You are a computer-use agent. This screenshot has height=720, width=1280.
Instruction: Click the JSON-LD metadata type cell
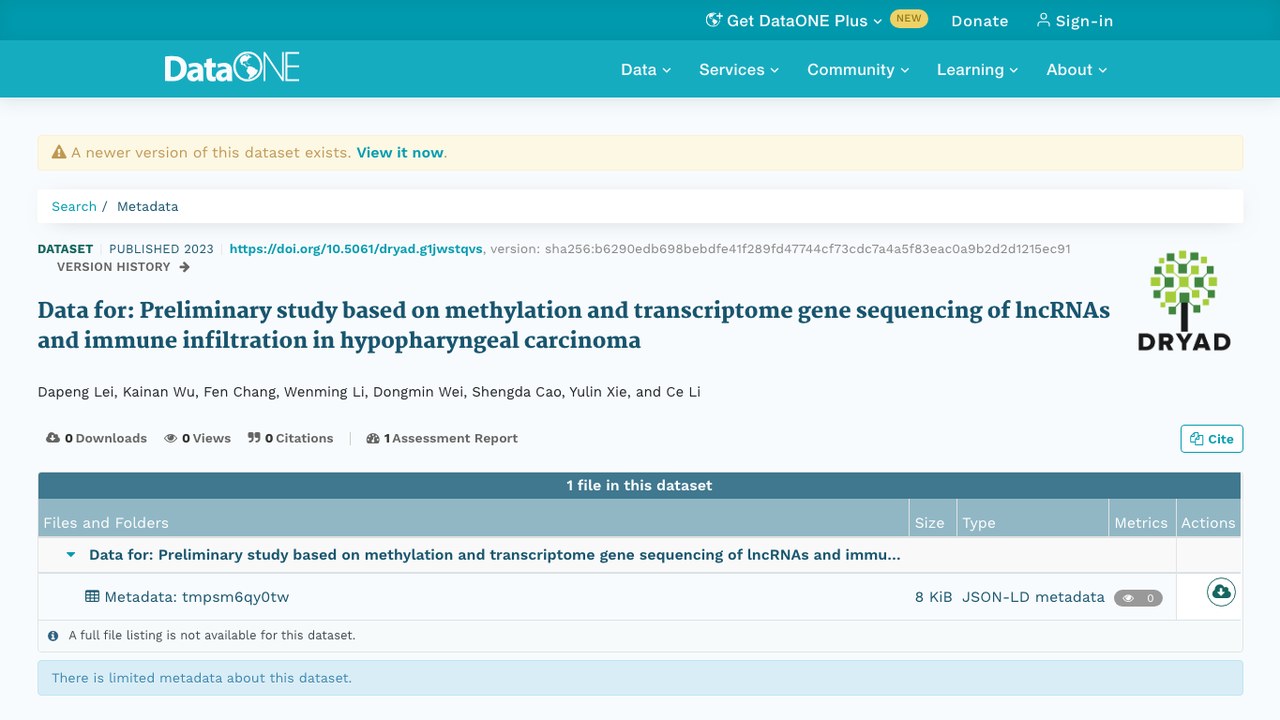[1033, 597]
